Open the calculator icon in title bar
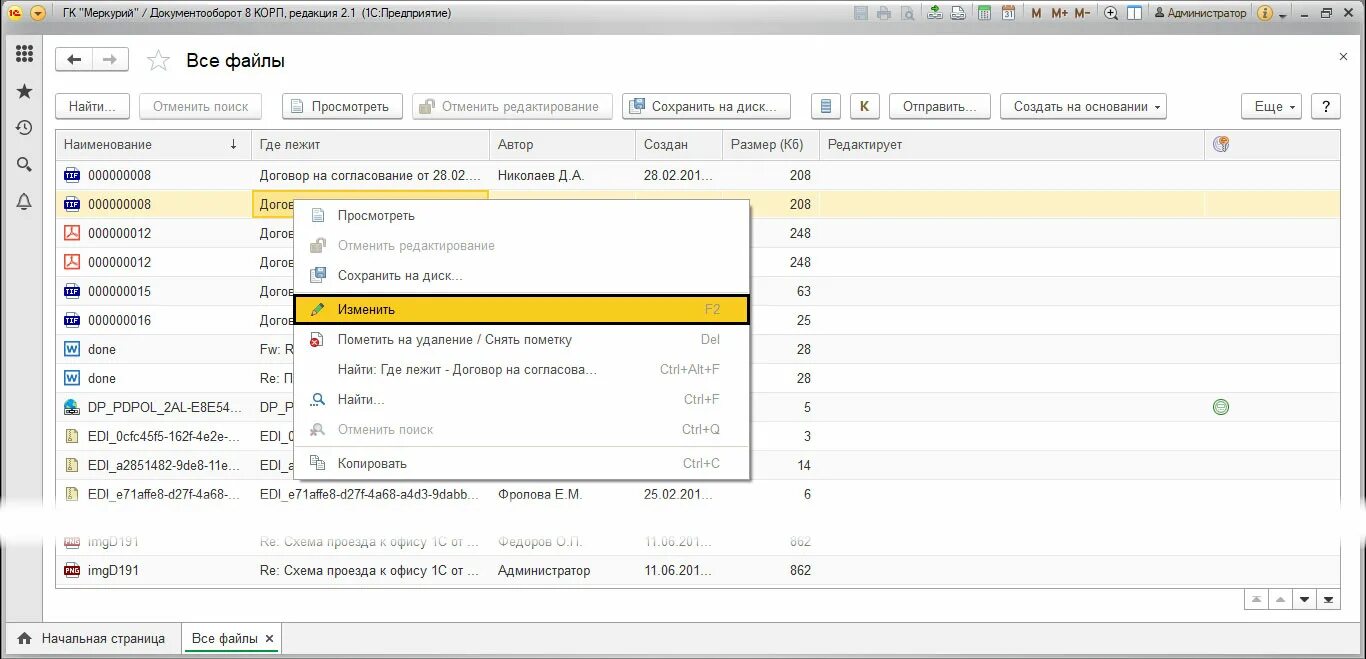1366x659 pixels. [x=985, y=13]
